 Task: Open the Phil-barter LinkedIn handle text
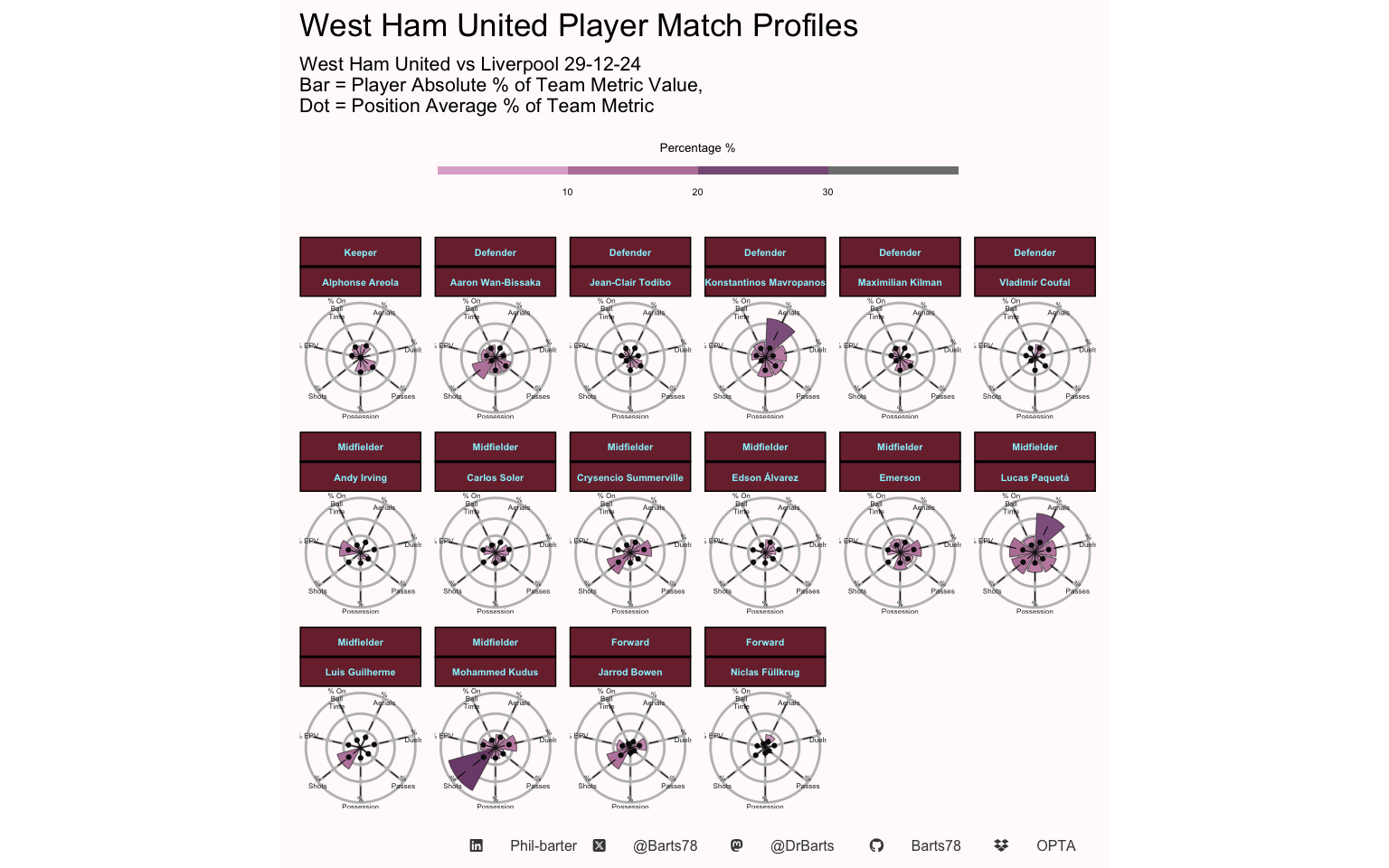pyautogui.click(x=543, y=845)
